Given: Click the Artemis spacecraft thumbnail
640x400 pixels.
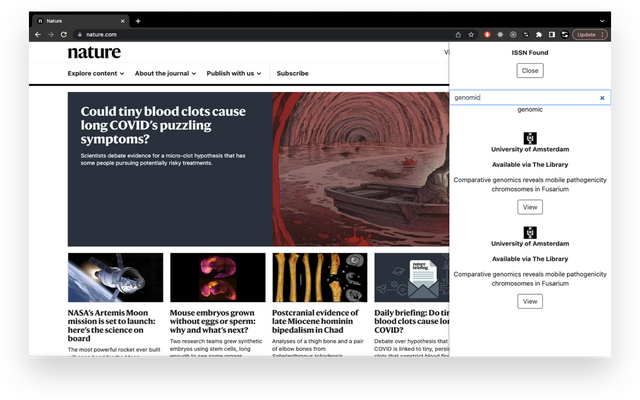Looking at the screenshot, I should [x=116, y=278].
